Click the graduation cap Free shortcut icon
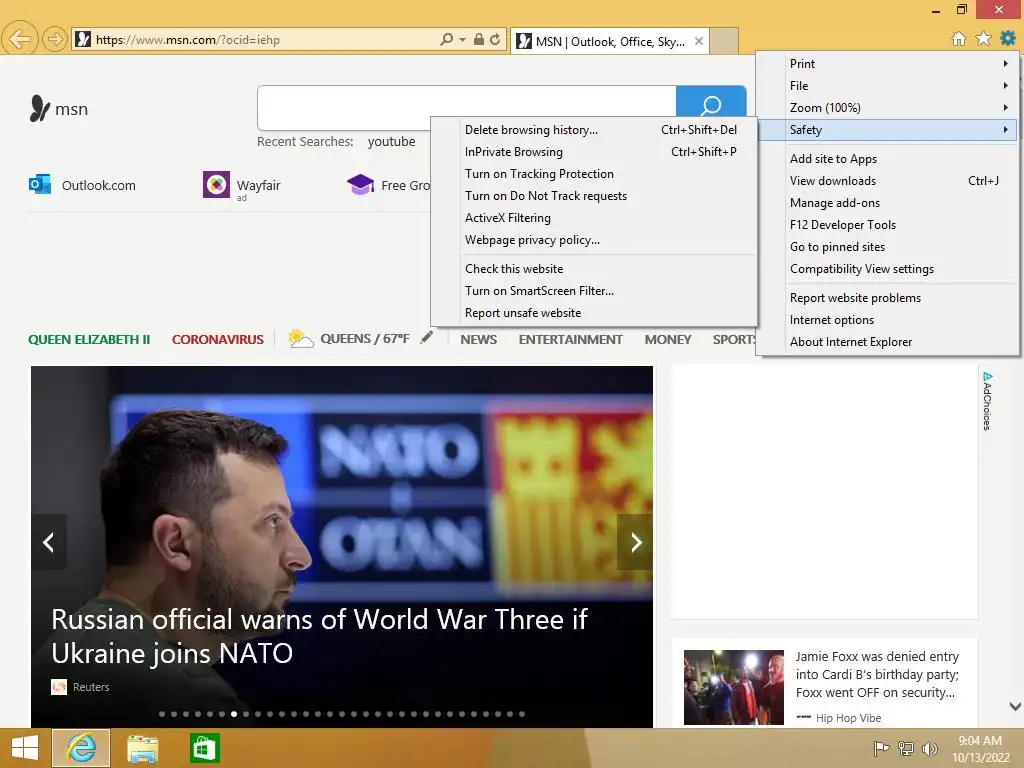The width and height of the screenshot is (1024, 768). coord(360,185)
